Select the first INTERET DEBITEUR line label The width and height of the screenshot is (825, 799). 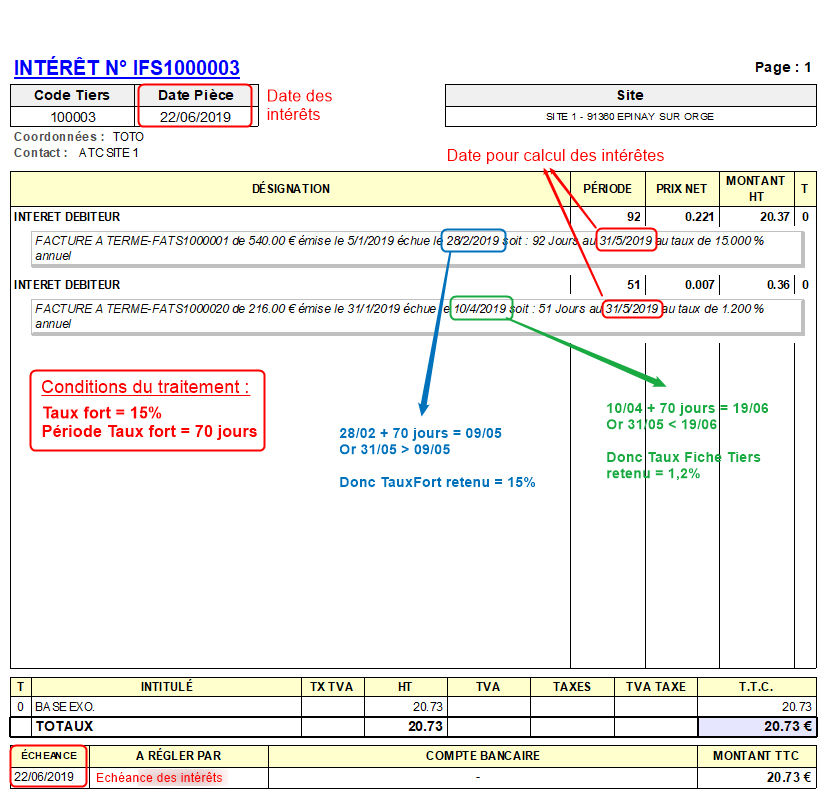[x=67, y=217]
